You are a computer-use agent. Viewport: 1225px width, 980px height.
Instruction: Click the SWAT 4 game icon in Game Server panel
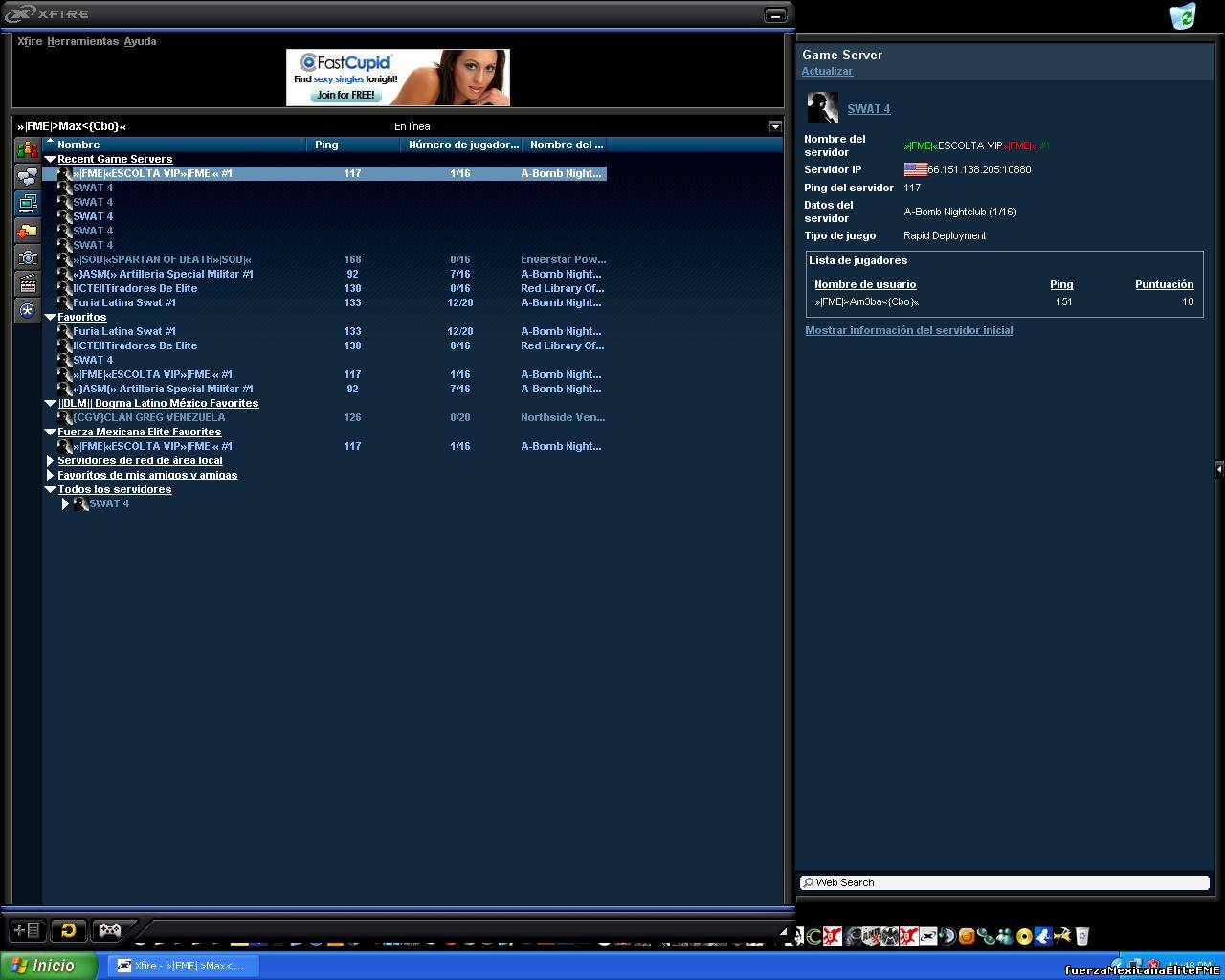(x=823, y=107)
